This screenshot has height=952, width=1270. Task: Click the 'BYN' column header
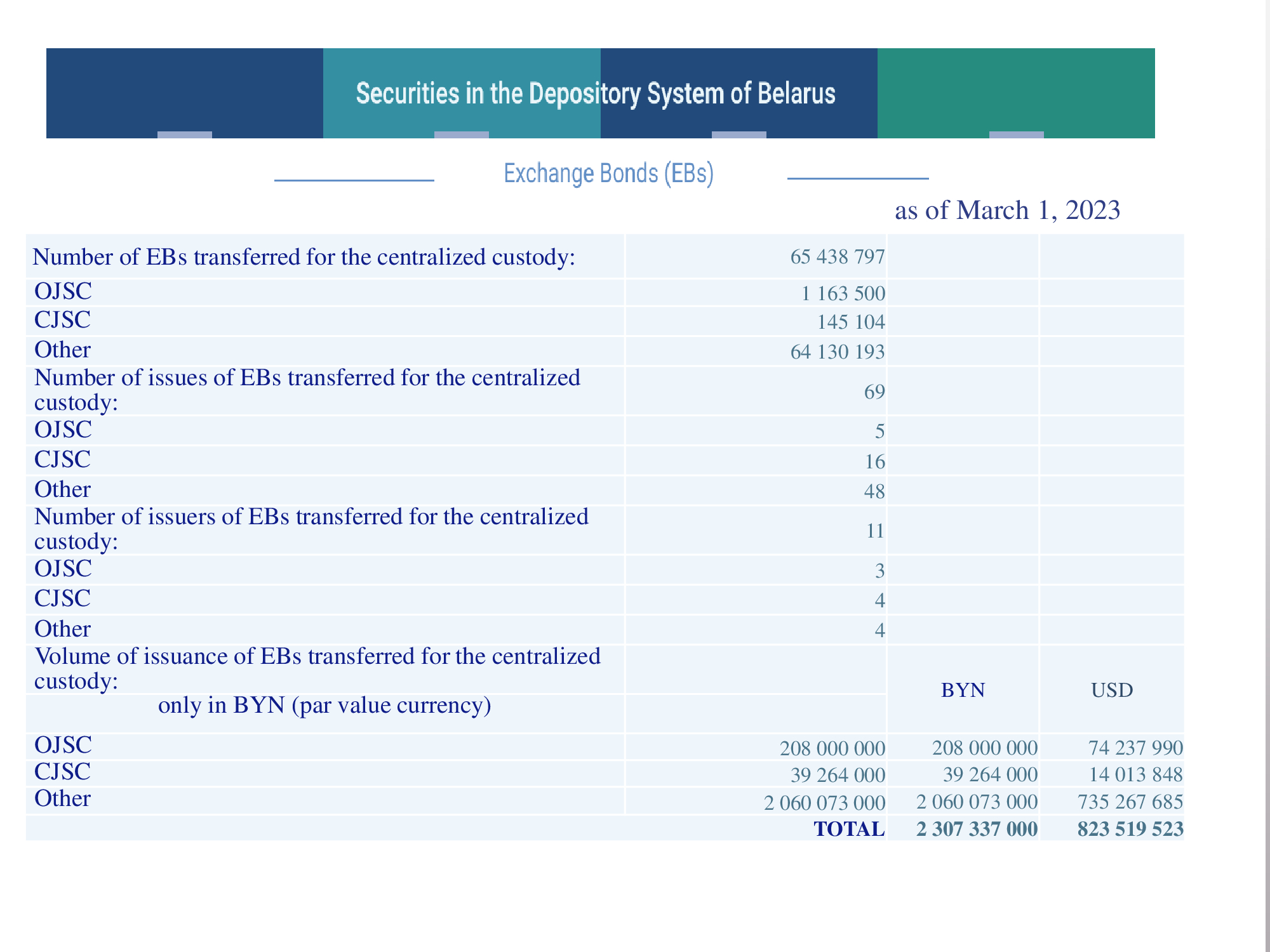pyautogui.click(x=963, y=690)
